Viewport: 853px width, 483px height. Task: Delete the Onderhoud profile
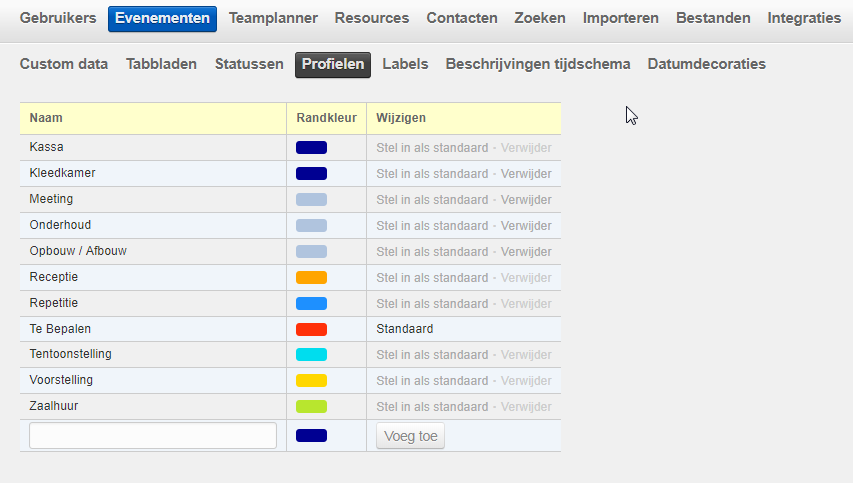[526, 226]
